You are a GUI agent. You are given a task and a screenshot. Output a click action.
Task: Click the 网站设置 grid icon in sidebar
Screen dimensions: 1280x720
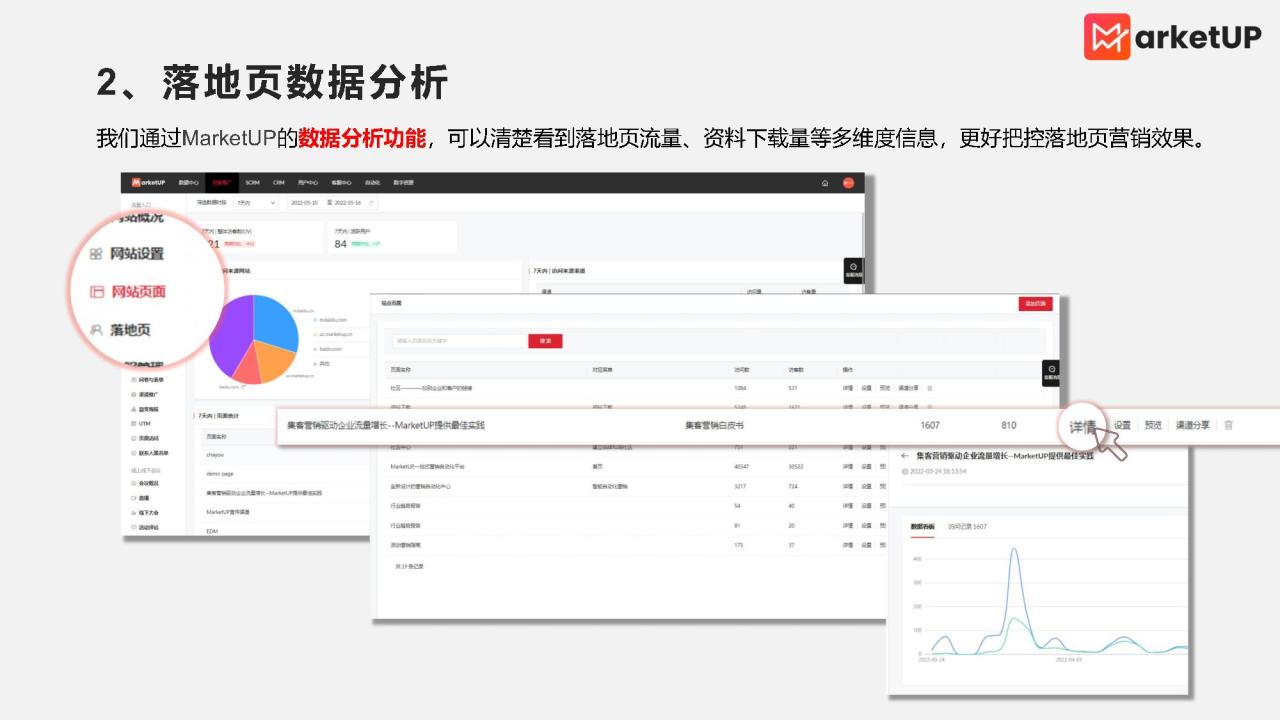pos(96,254)
